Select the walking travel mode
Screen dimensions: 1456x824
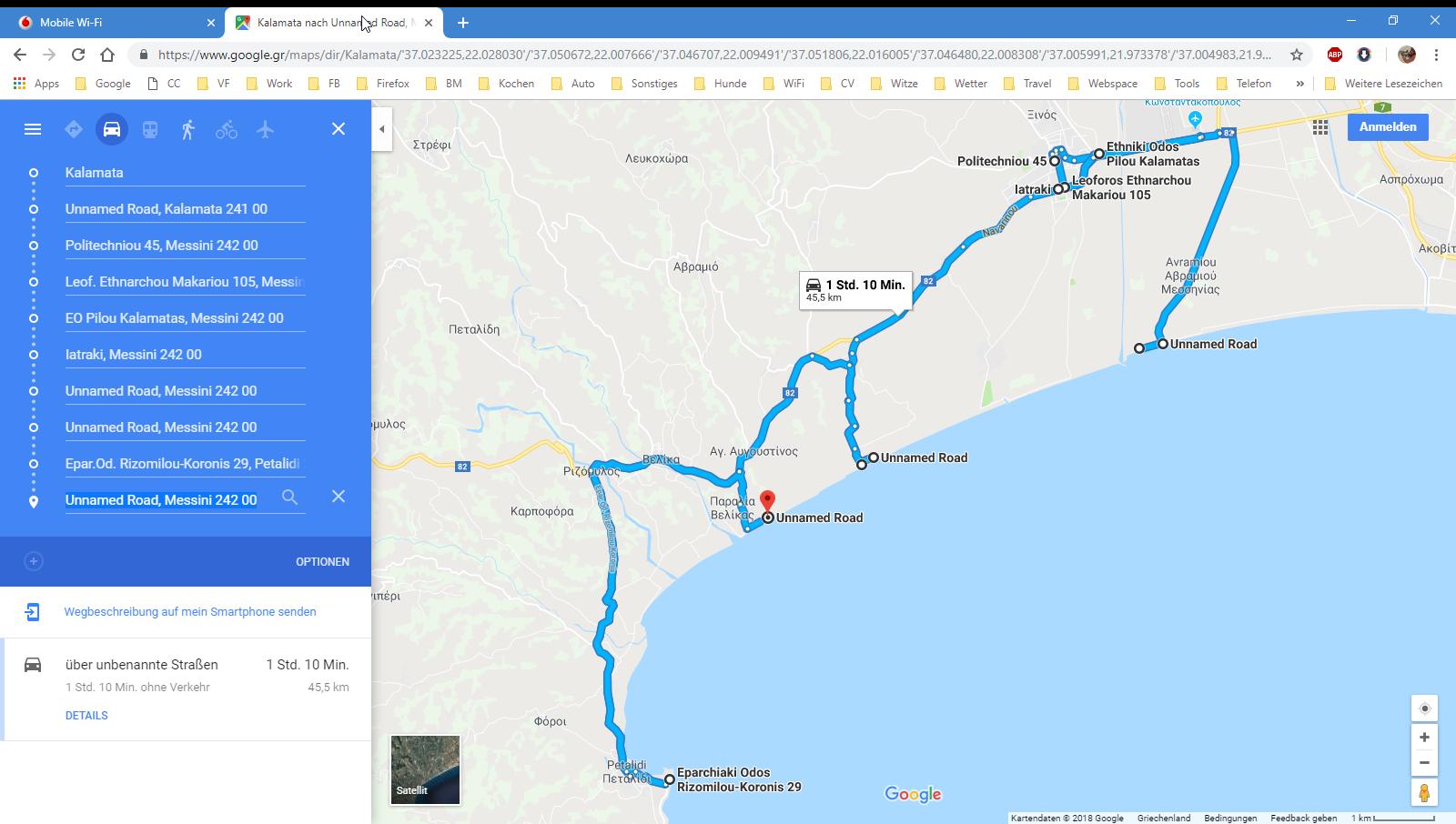[188, 129]
